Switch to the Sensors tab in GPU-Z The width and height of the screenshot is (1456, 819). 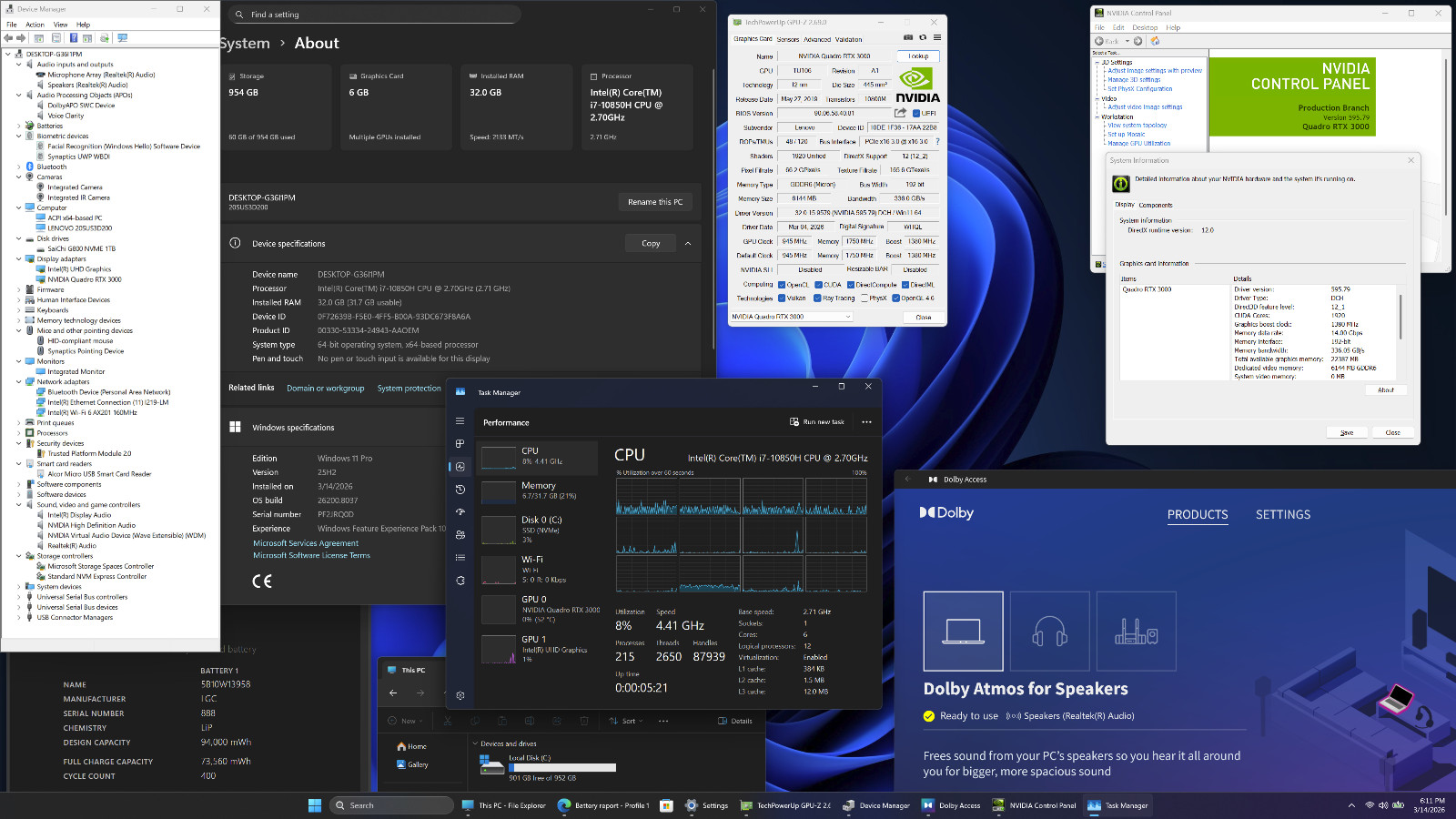(787, 39)
